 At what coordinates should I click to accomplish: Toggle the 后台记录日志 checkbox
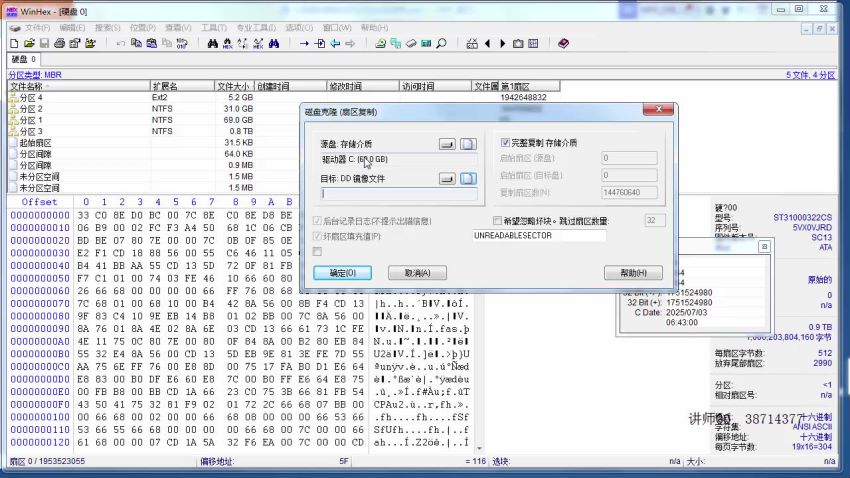(x=317, y=221)
